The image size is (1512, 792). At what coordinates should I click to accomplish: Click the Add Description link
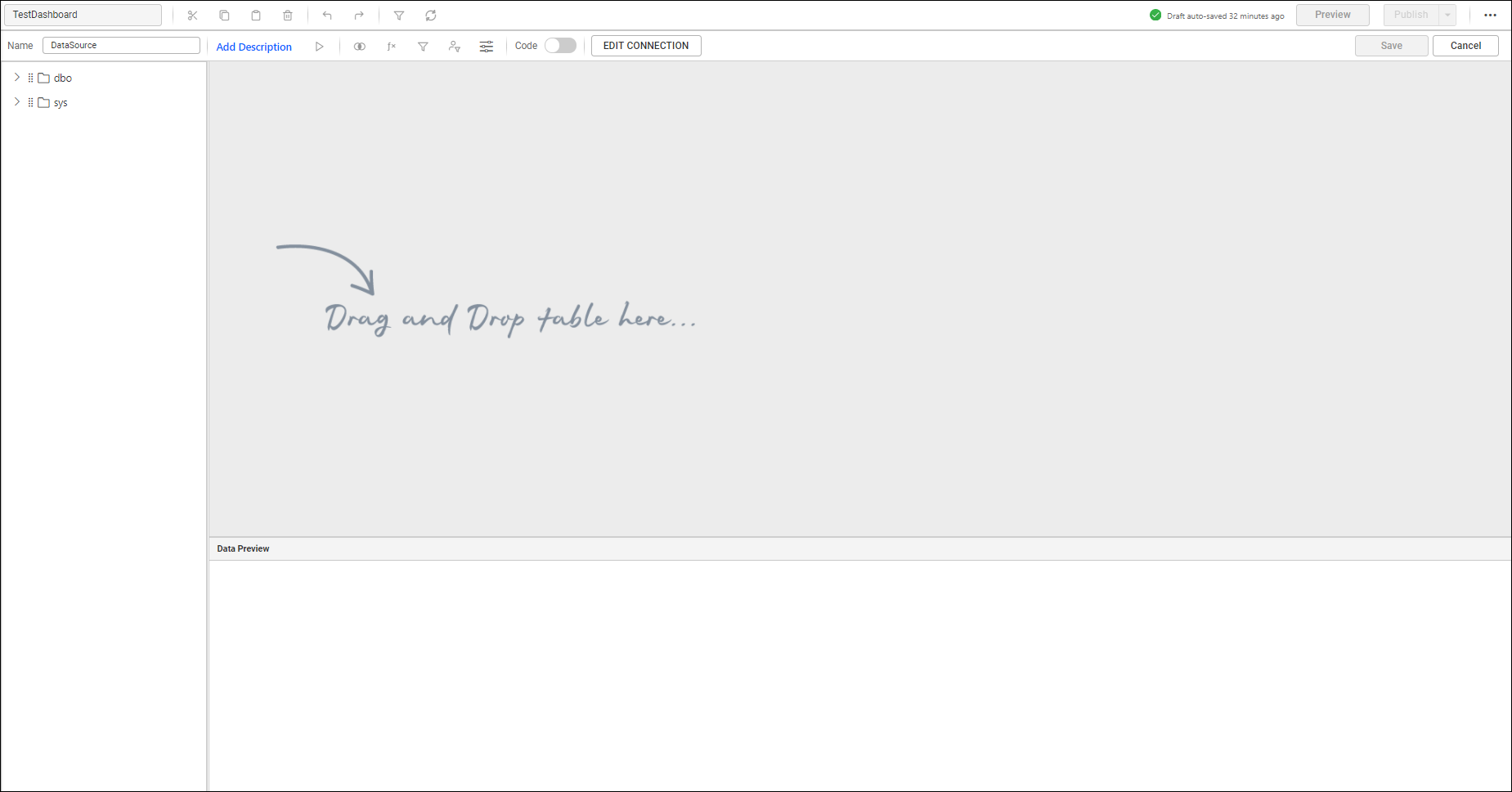pos(253,47)
